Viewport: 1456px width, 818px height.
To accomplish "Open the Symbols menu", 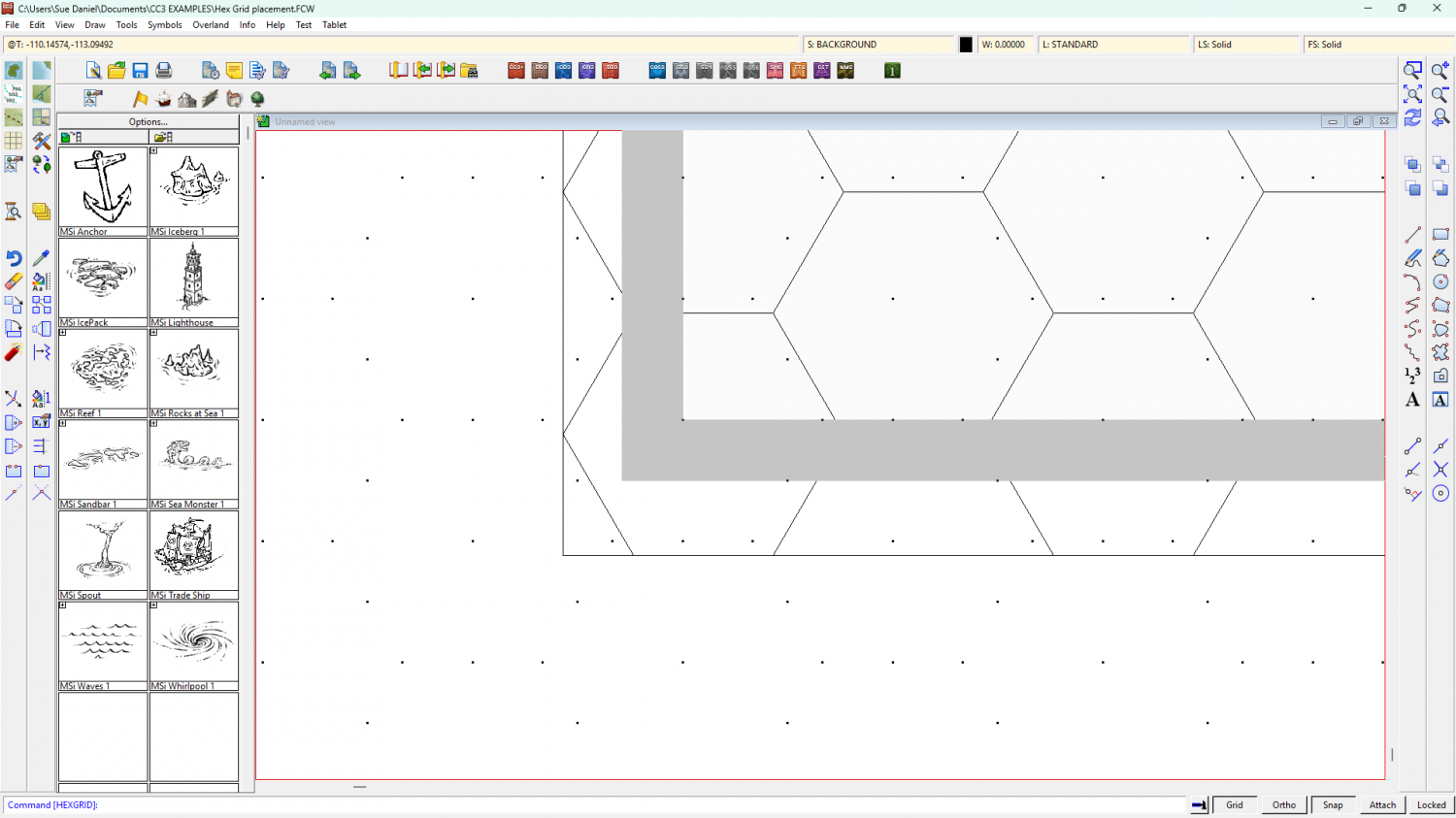I will [164, 25].
